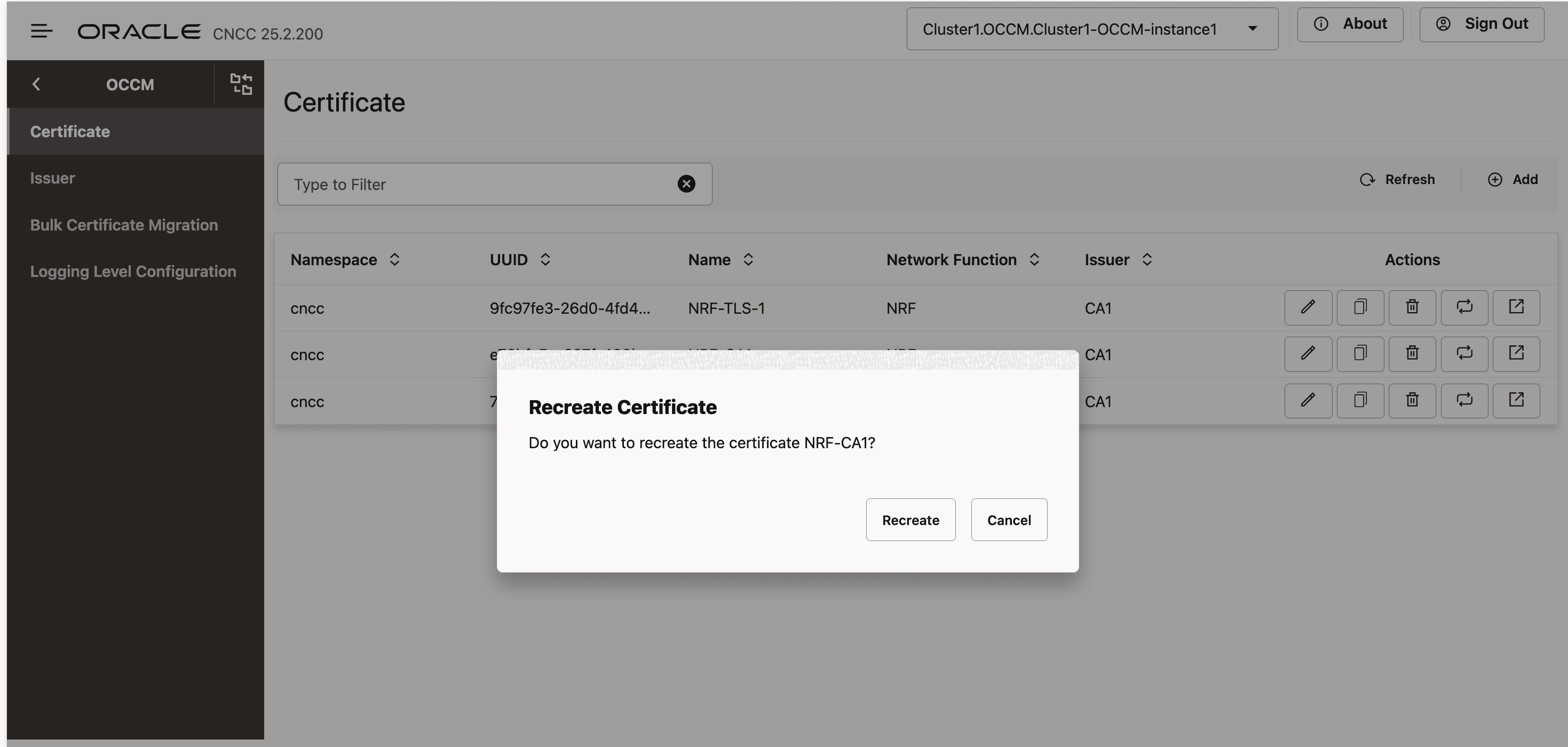Viewport: 1568px width, 747px height.
Task: Clear the filter field using the X icon
Action: (686, 183)
